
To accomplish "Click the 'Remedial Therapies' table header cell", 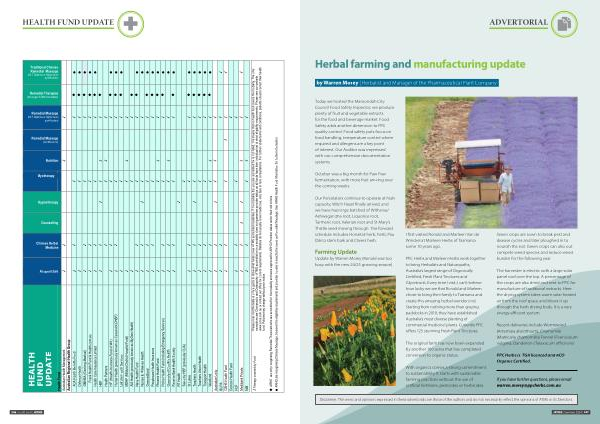I will tap(42, 95).
